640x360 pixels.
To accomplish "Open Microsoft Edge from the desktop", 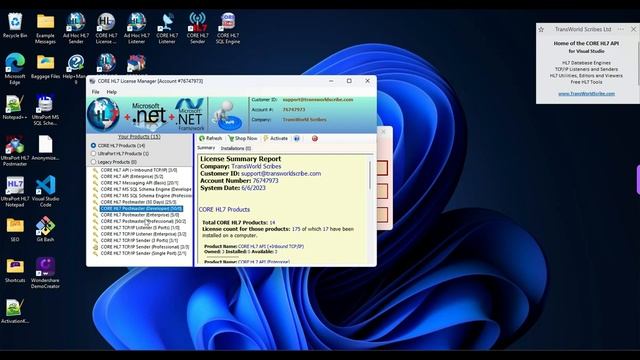I will [x=15, y=69].
